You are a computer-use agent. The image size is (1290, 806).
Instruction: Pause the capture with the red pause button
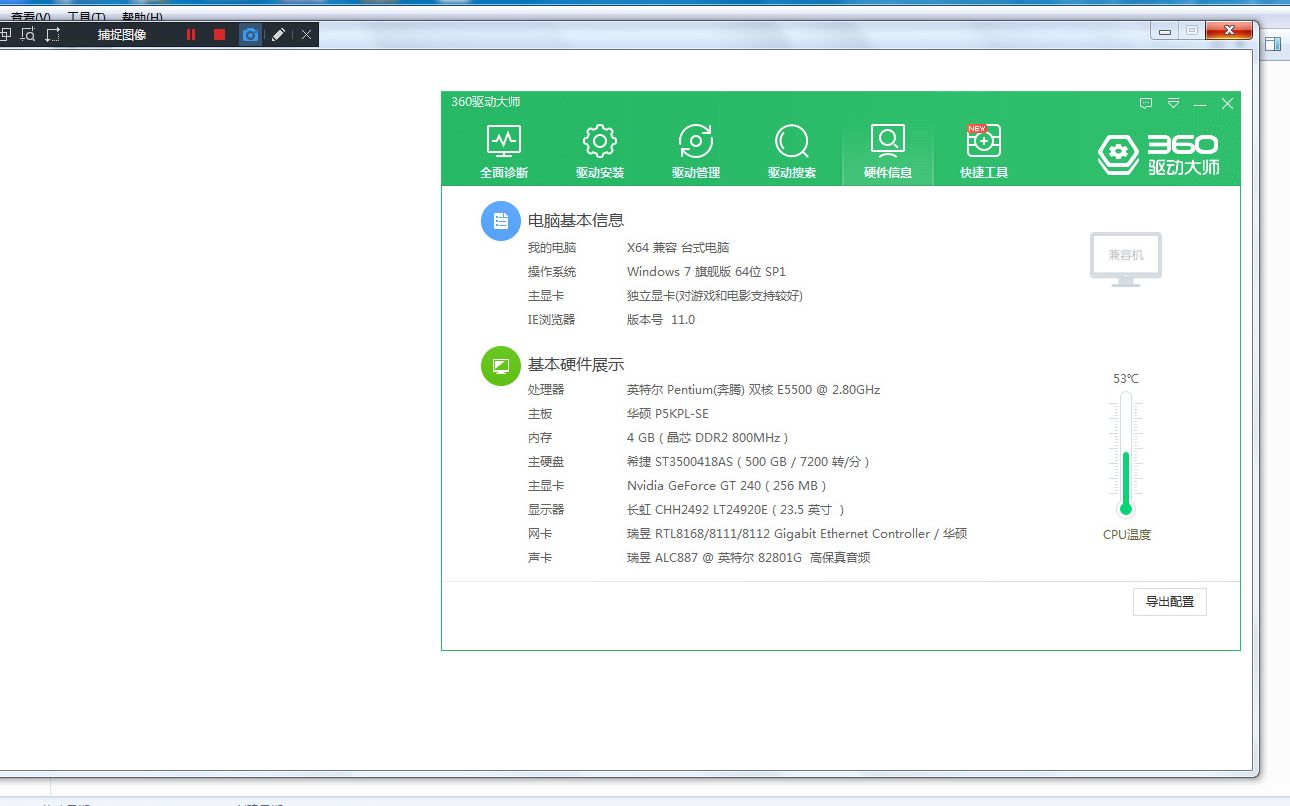pos(191,34)
